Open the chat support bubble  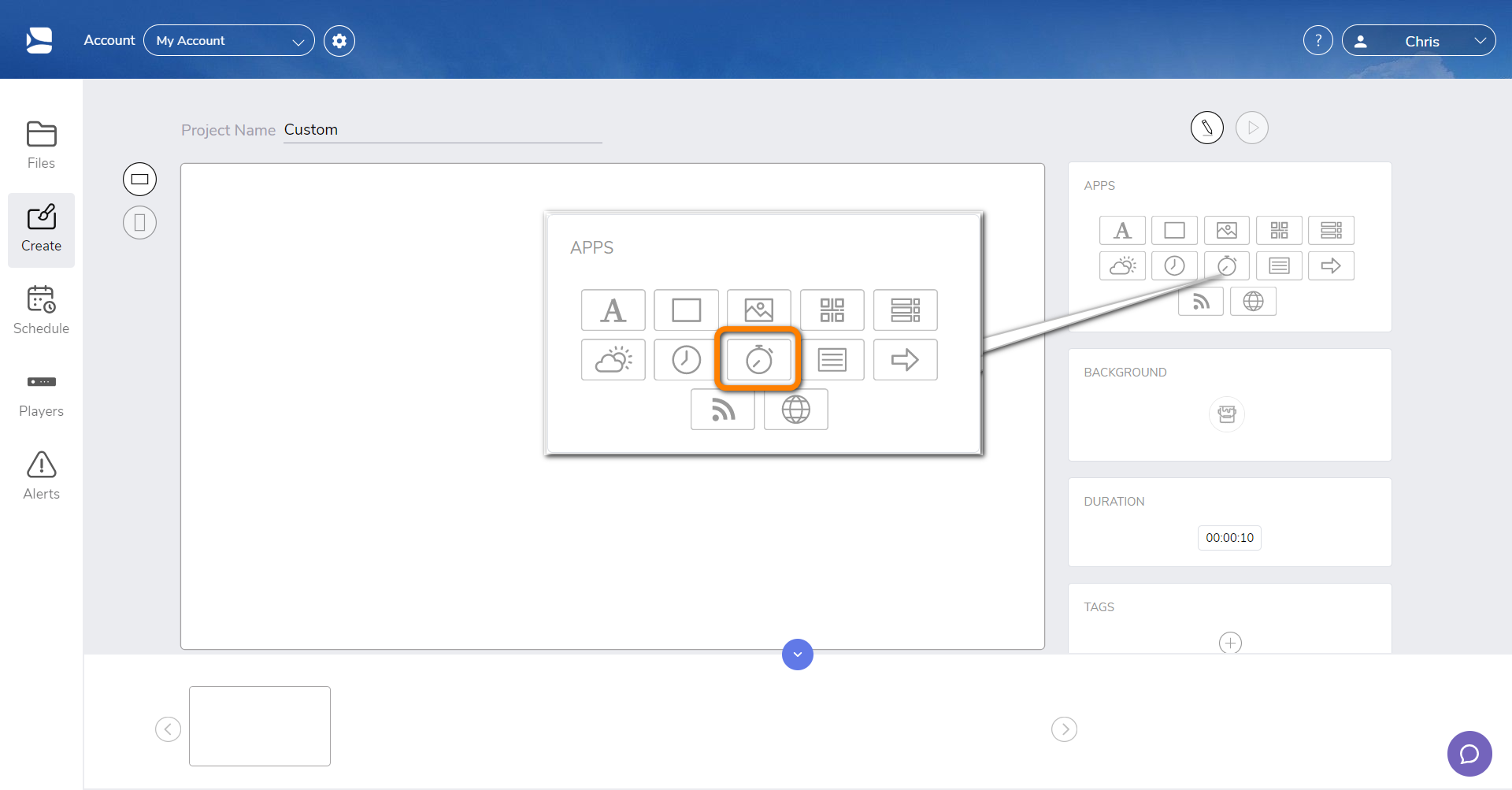coord(1469,754)
